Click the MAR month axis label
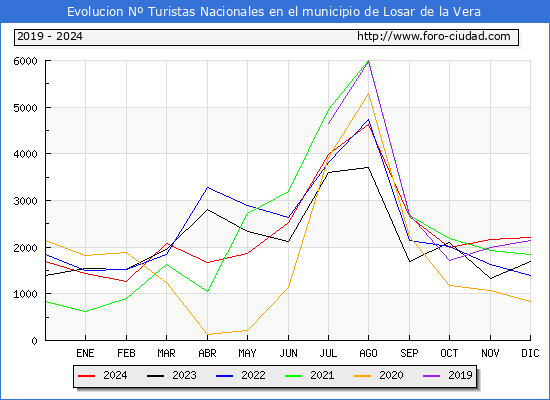The height and width of the screenshot is (400, 550). point(166,353)
